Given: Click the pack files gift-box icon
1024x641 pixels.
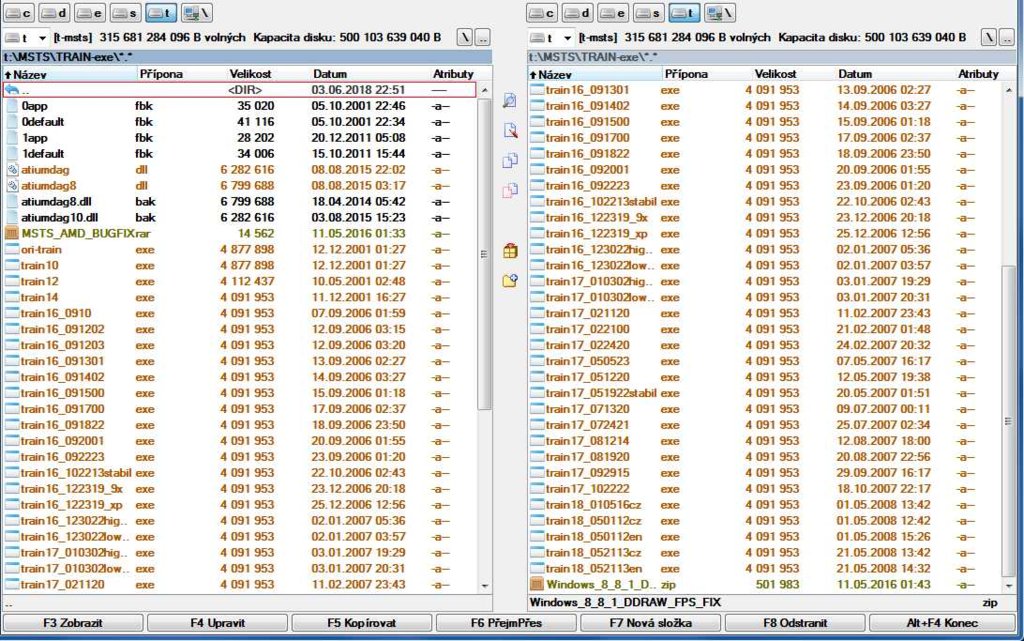Looking at the screenshot, I should (x=510, y=250).
